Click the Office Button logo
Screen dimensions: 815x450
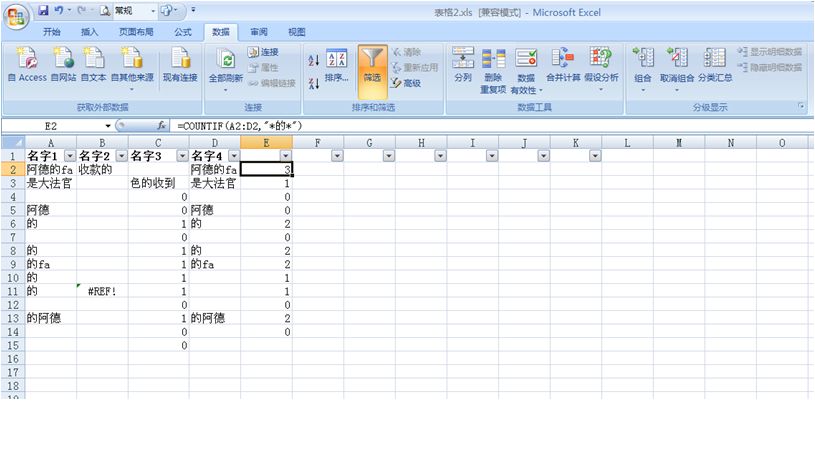(x=16, y=17)
